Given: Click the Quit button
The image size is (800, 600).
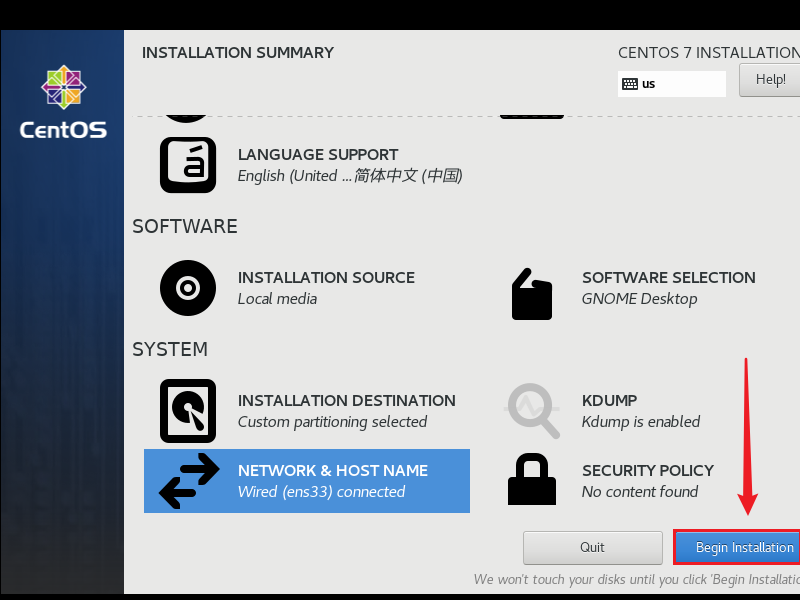Looking at the screenshot, I should pos(592,547).
